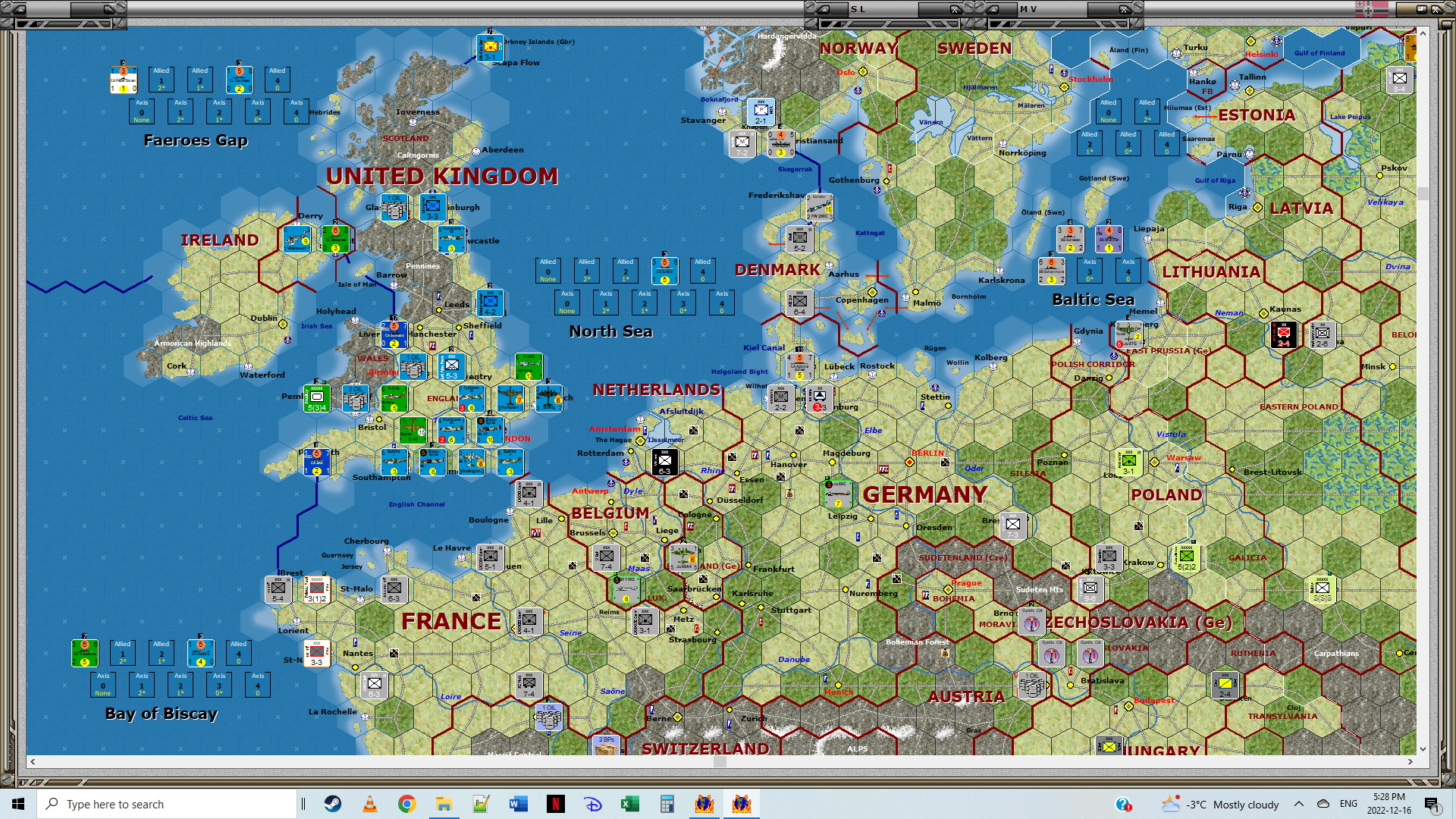
Task: Select the 4-1 unit at Paris
Action: point(529,621)
